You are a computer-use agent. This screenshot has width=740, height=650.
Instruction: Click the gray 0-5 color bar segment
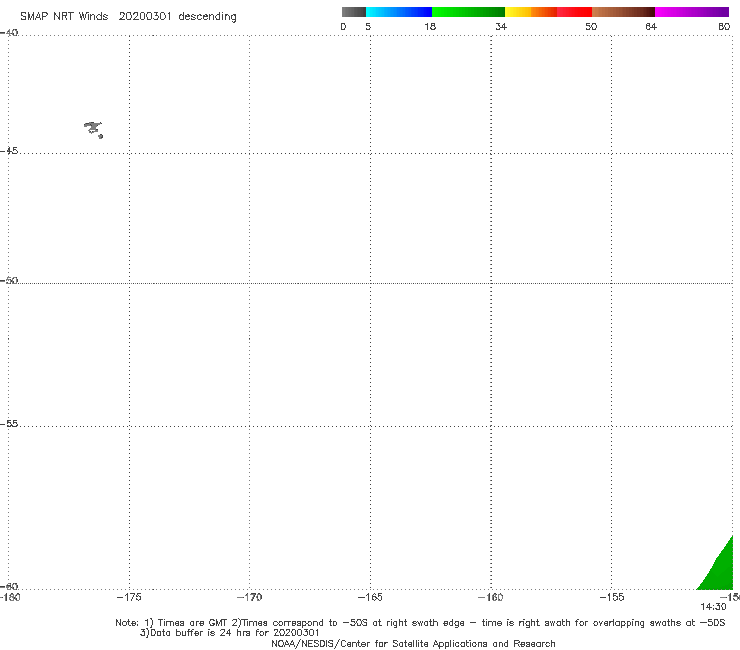click(354, 12)
